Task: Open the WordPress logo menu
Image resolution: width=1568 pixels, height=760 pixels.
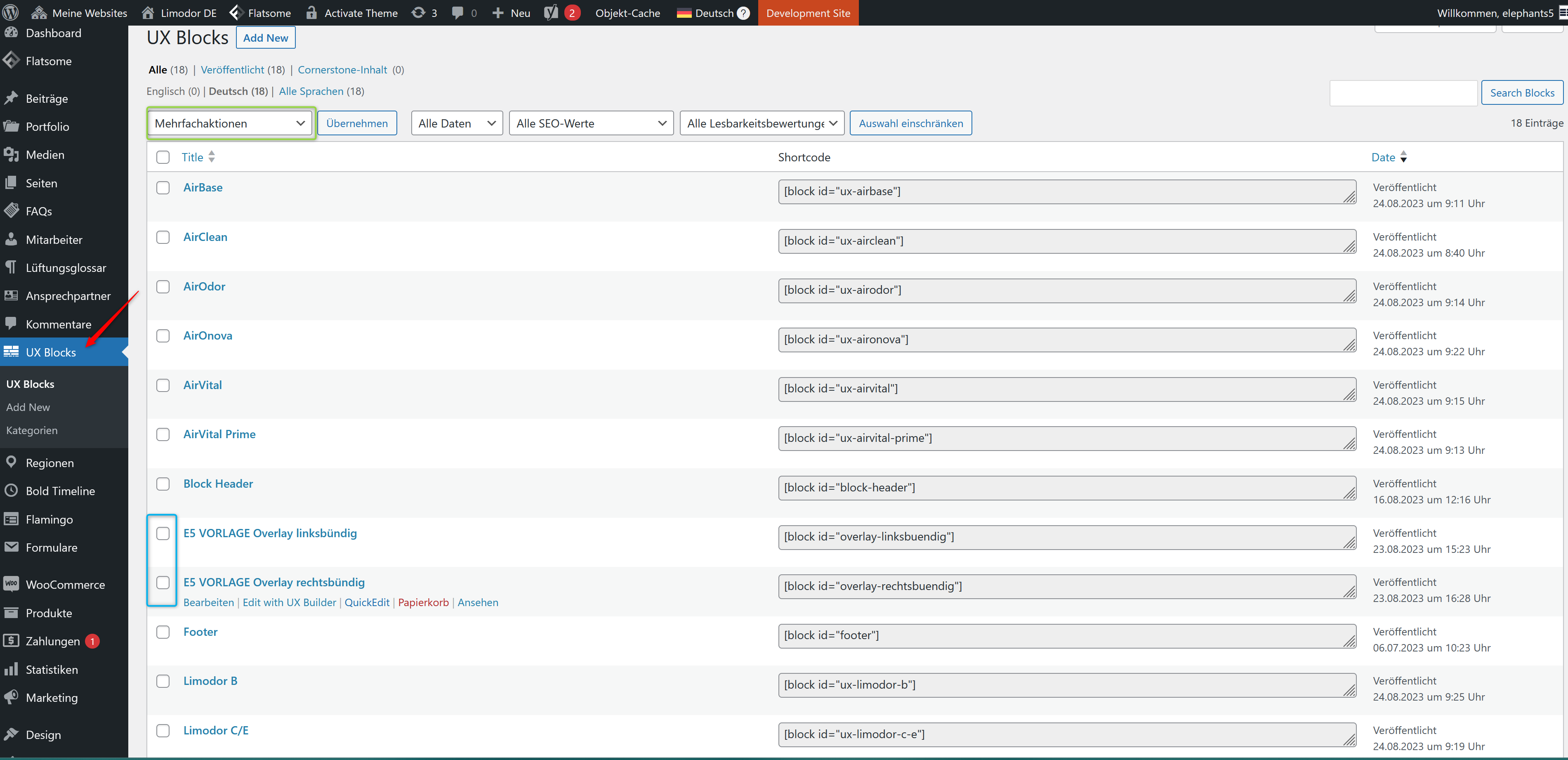Action: coord(11,12)
